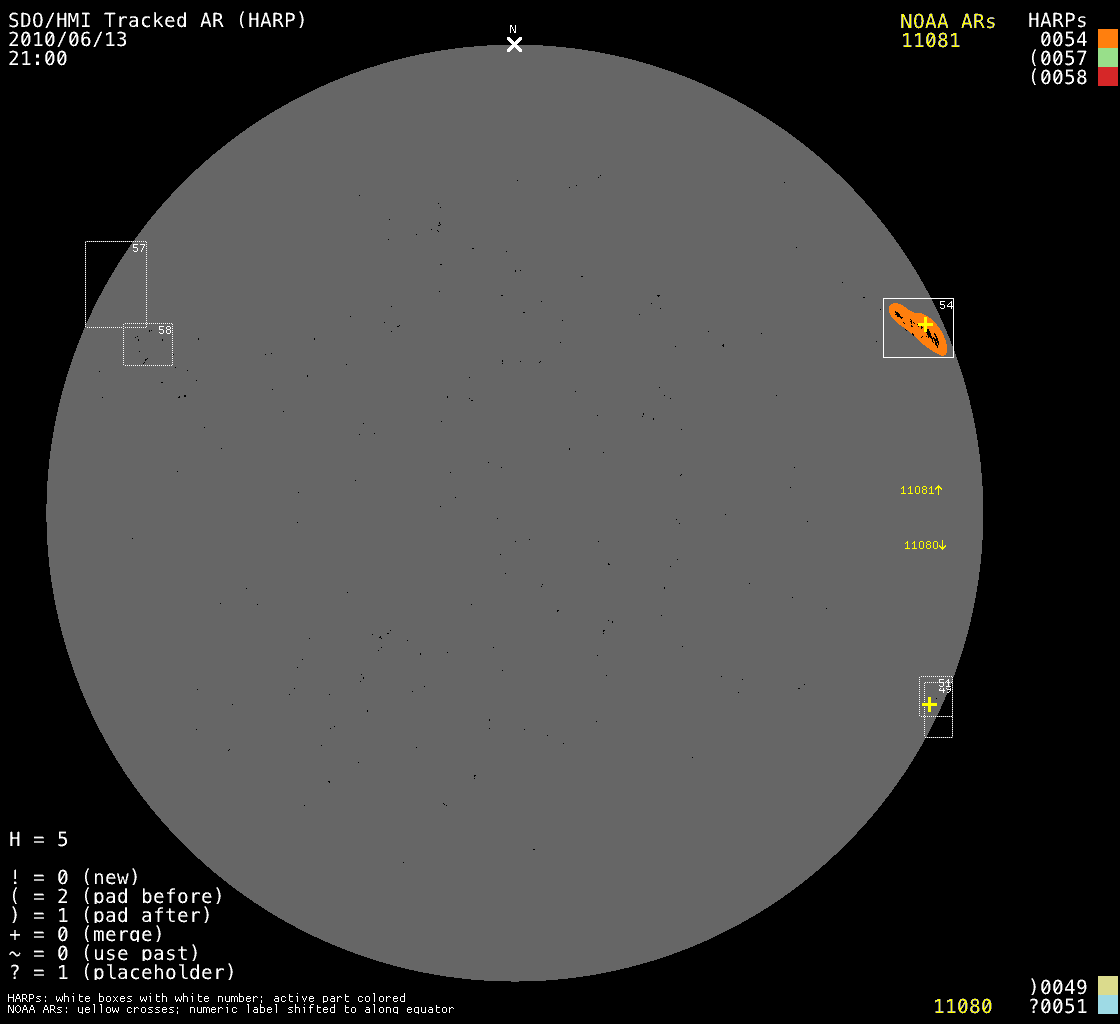This screenshot has height=1024, width=1120.
Task: Click the 'H = 5' HARP count text
Action: 39,839
